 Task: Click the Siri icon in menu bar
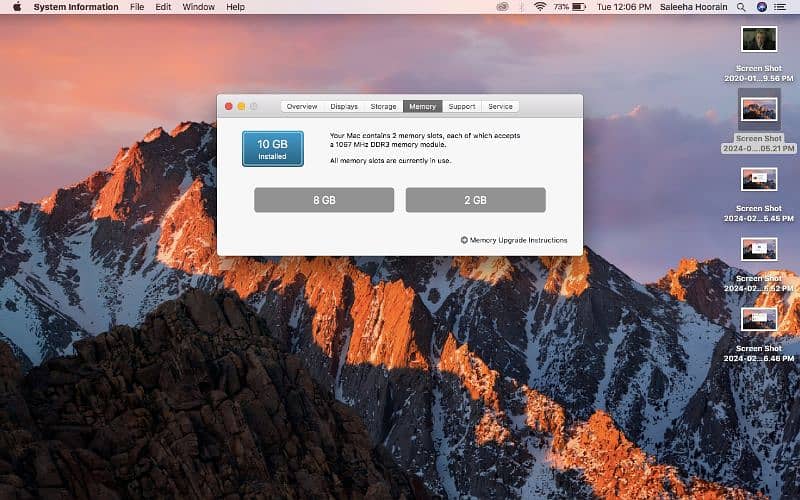763,7
